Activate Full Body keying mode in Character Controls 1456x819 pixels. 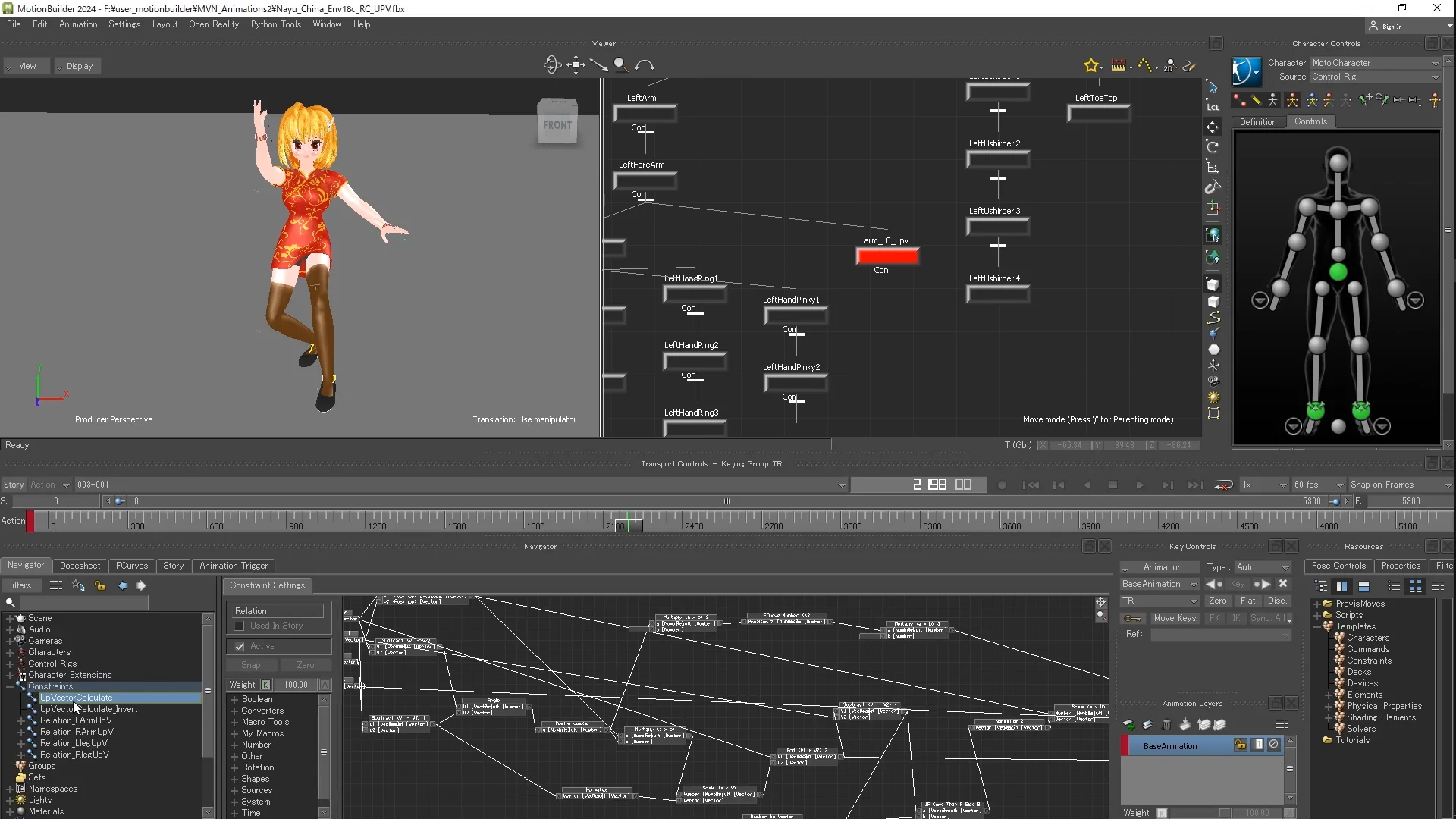pos(1292,99)
